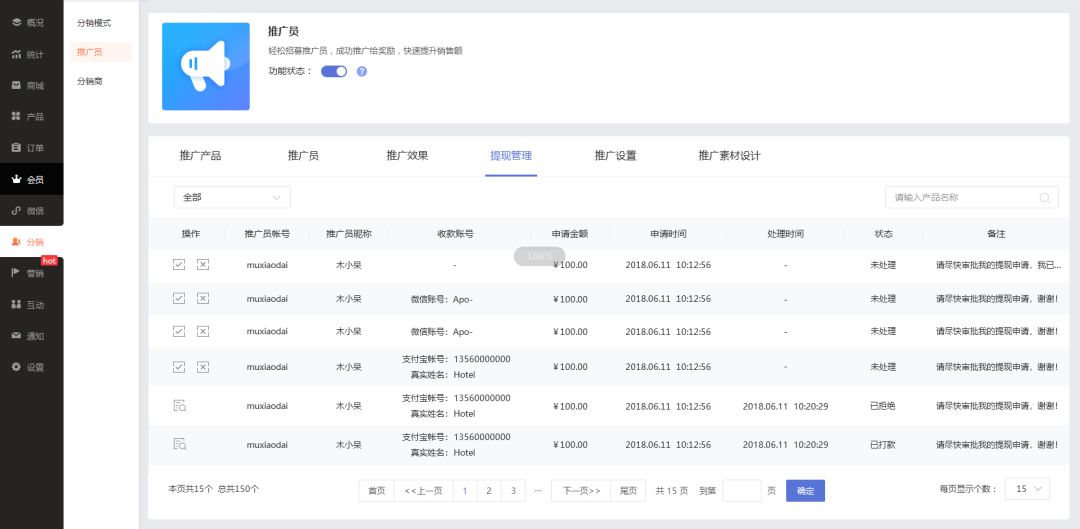Click the 下一页>> next page button

point(581,491)
